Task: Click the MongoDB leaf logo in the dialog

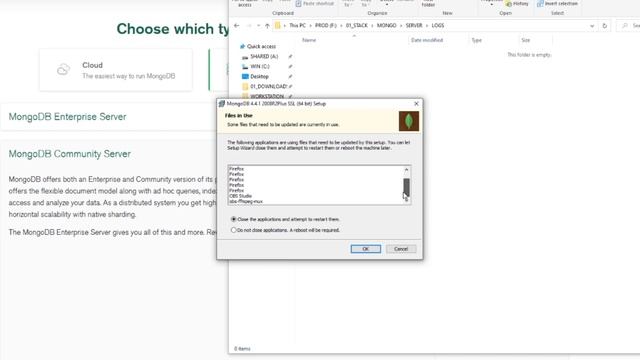Action: click(409, 121)
